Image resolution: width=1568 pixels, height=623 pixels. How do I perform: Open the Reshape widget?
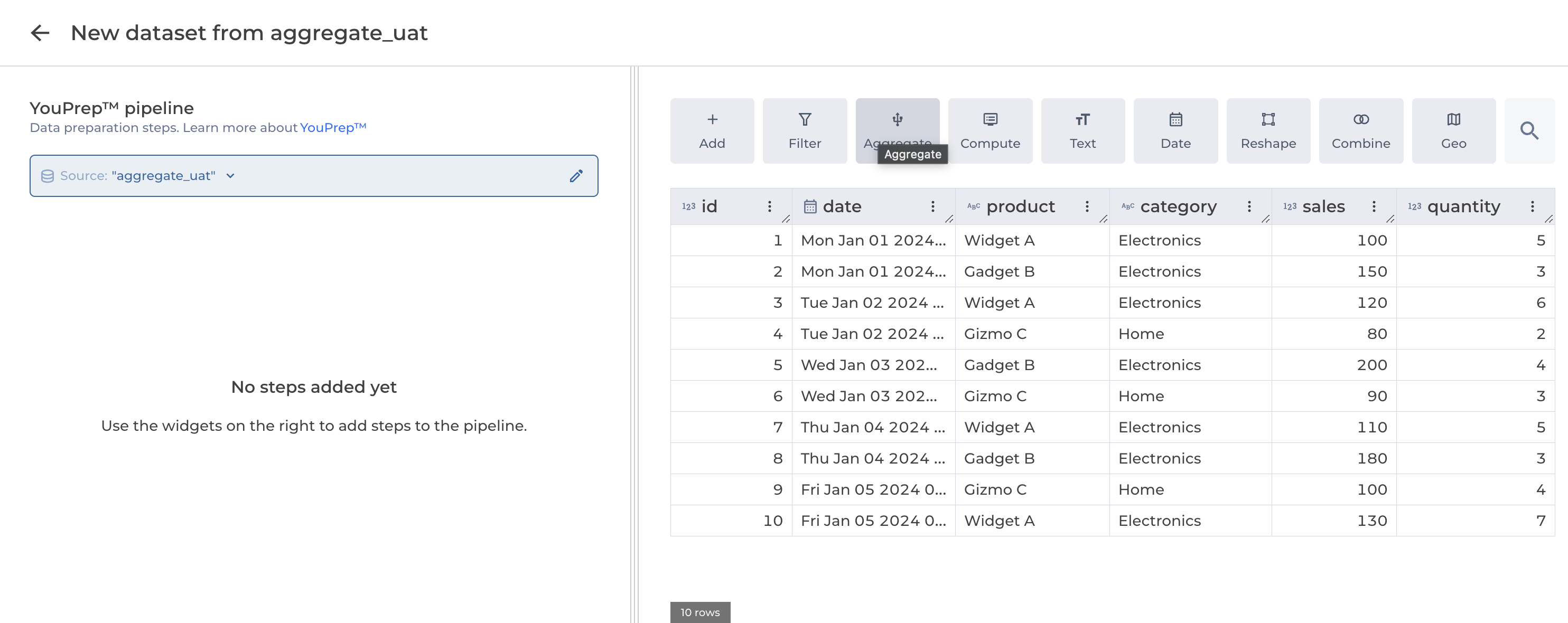(1268, 131)
